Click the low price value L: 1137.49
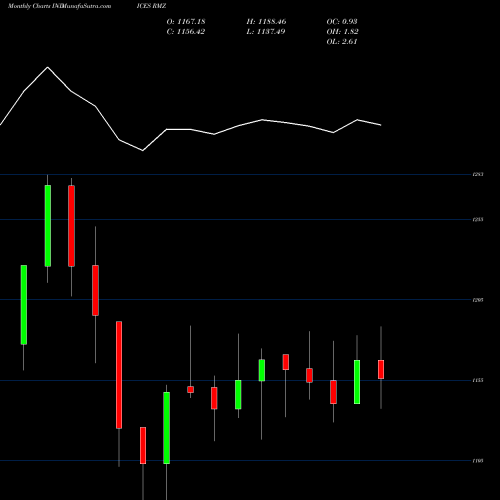 point(266,32)
